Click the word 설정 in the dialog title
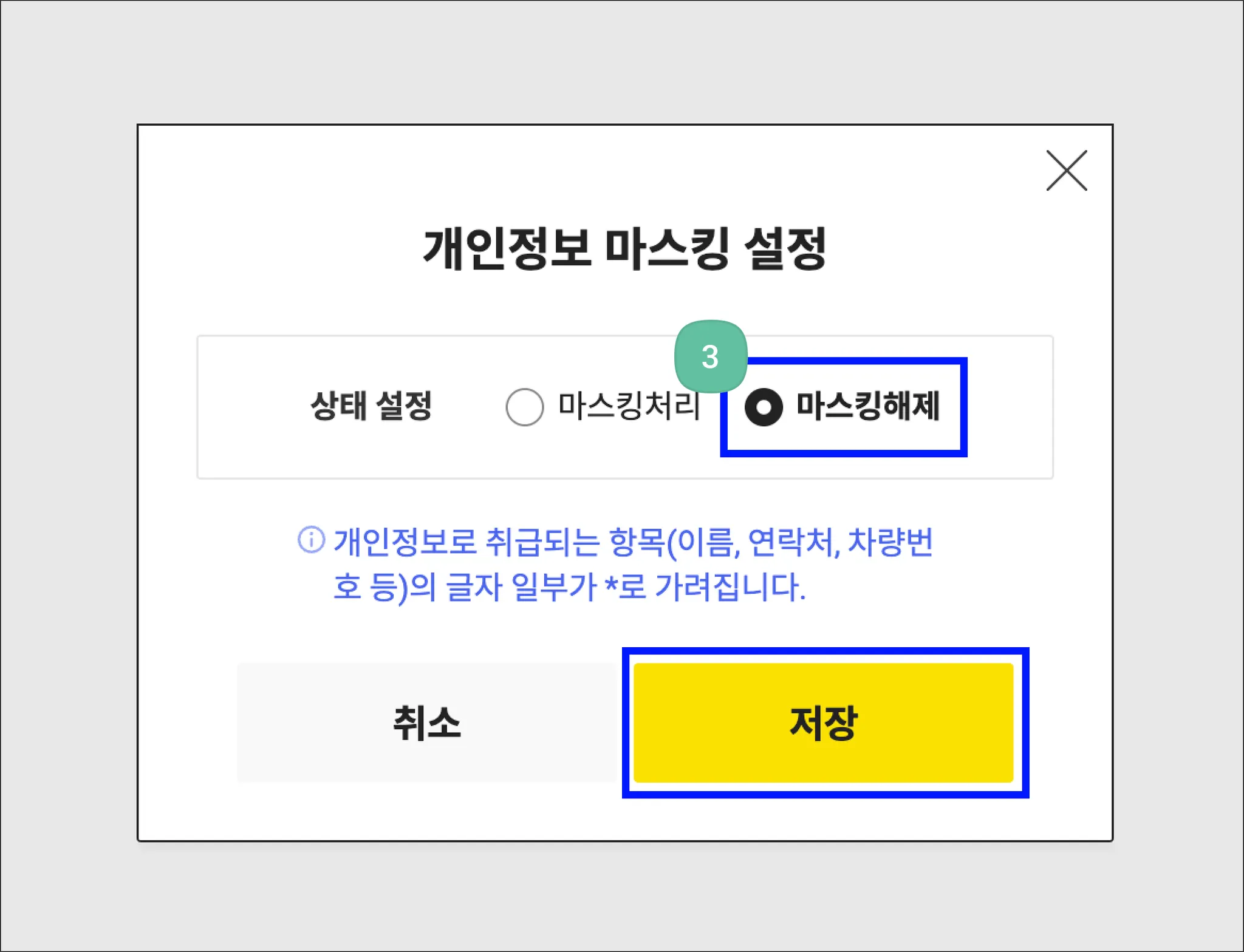Image resolution: width=1244 pixels, height=952 pixels. tap(785, 248)
